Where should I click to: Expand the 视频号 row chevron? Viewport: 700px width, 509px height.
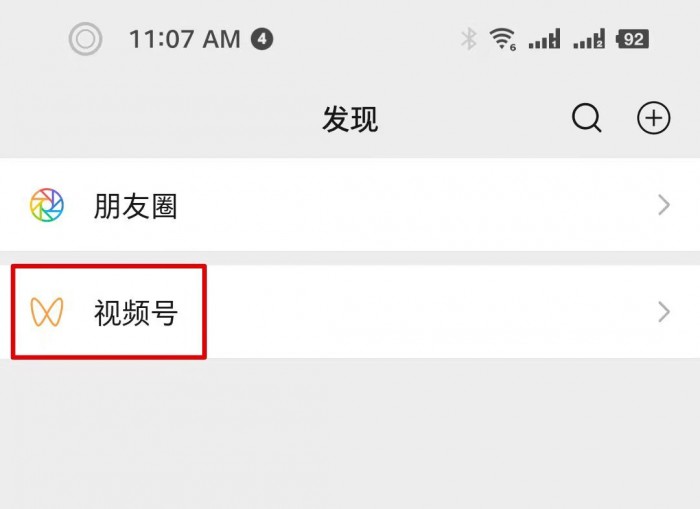coord(664,312)
